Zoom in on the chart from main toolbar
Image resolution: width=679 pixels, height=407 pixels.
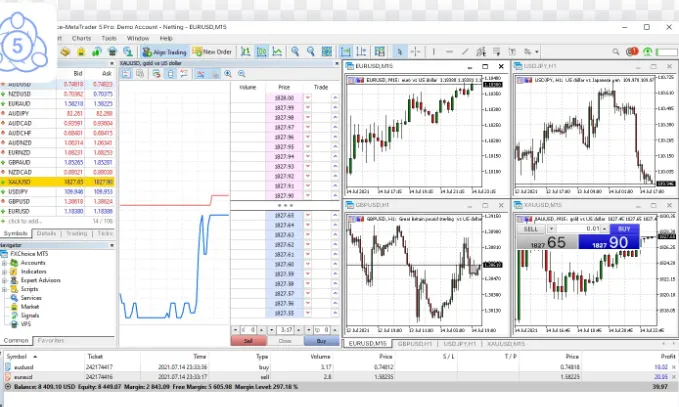[x=295, y=52]
